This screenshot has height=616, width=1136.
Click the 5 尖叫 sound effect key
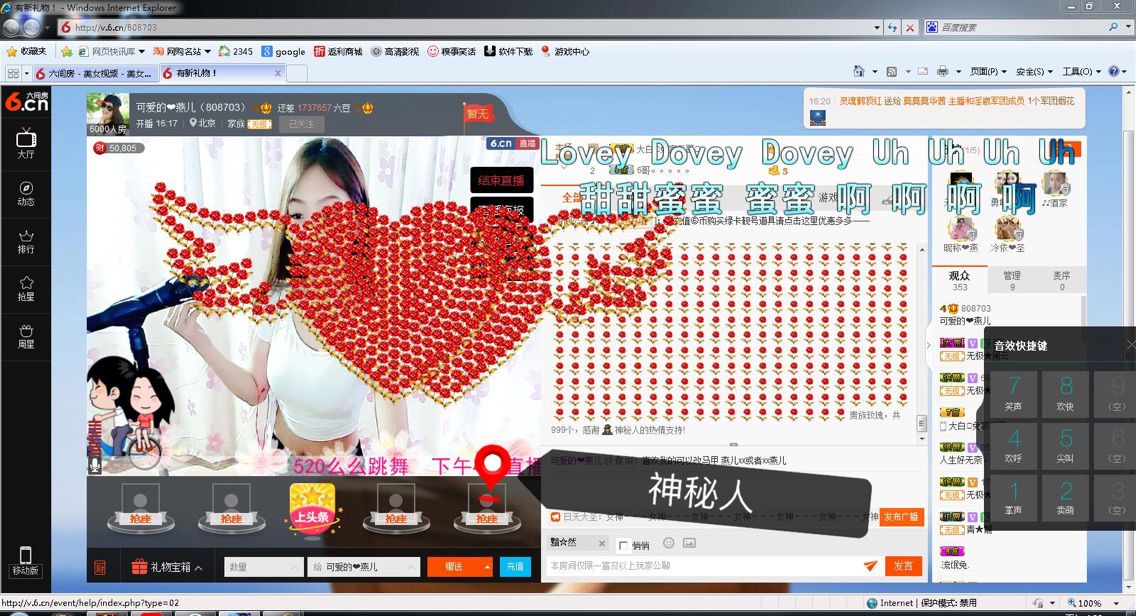1065,445
